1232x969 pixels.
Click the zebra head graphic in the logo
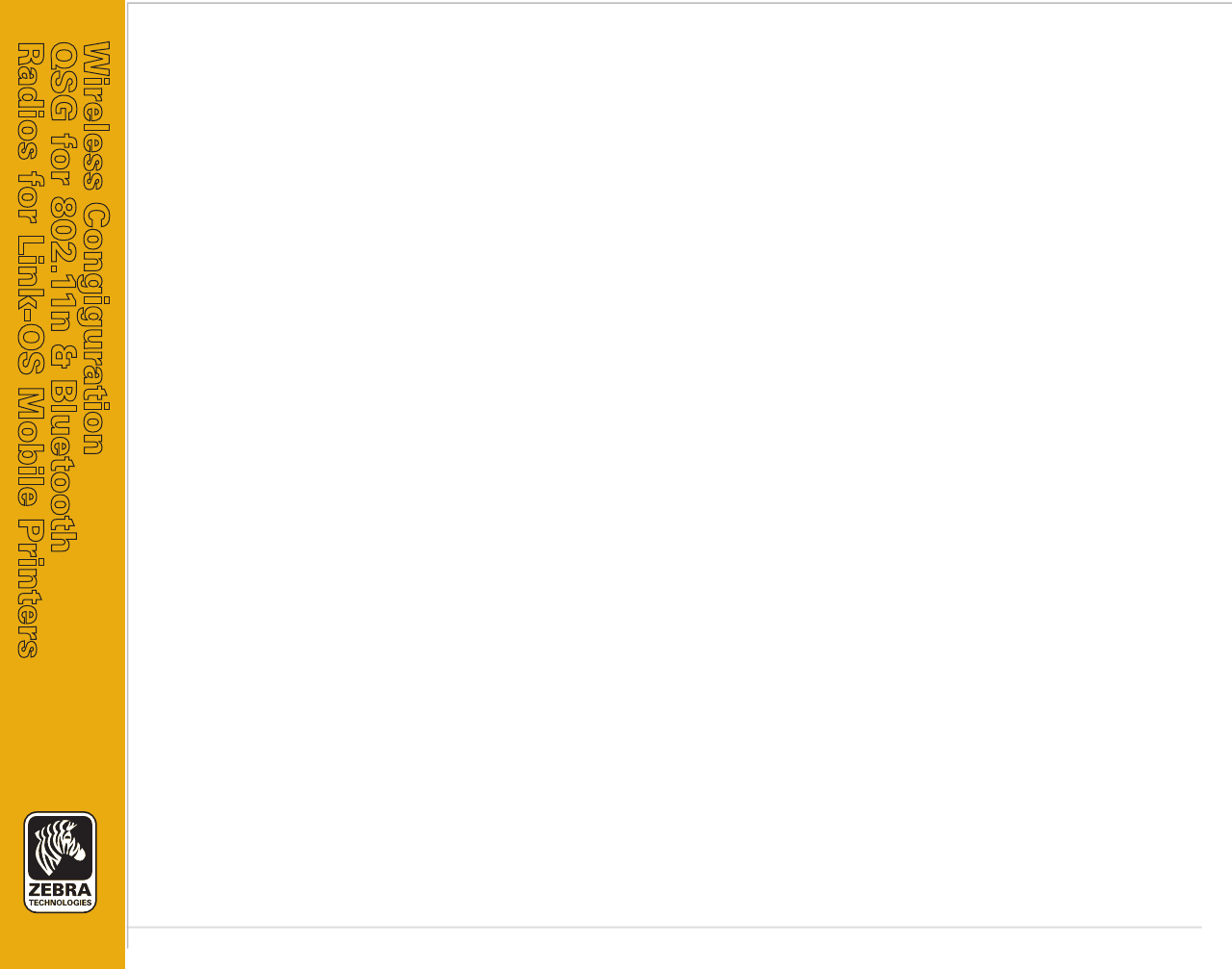point(60,847)
